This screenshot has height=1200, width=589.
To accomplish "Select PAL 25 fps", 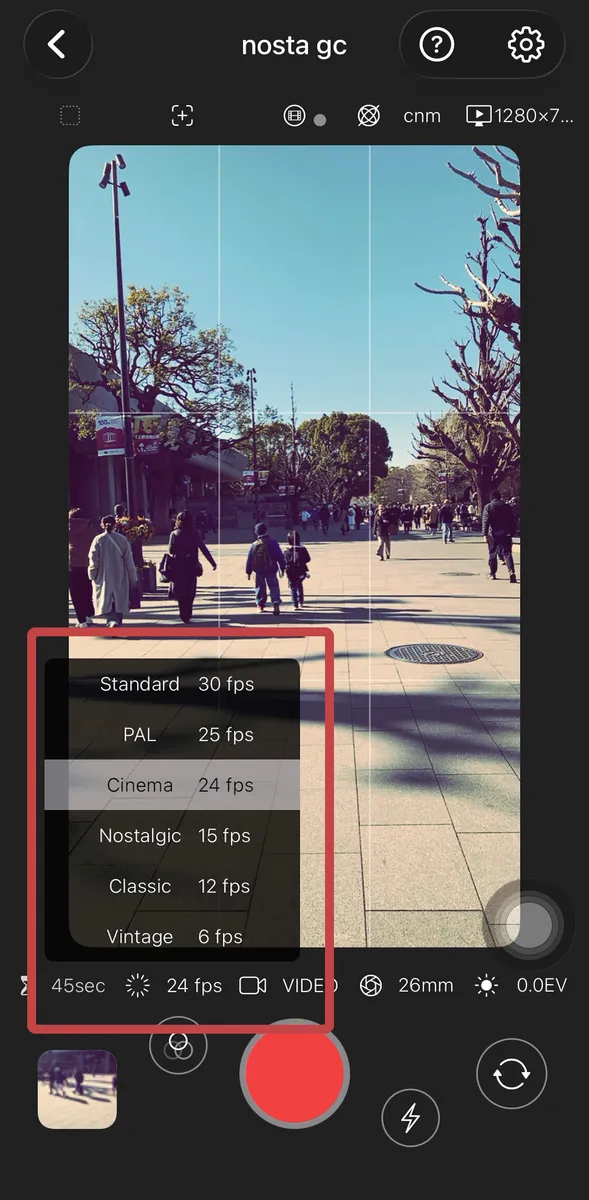I will coord(172,735).
